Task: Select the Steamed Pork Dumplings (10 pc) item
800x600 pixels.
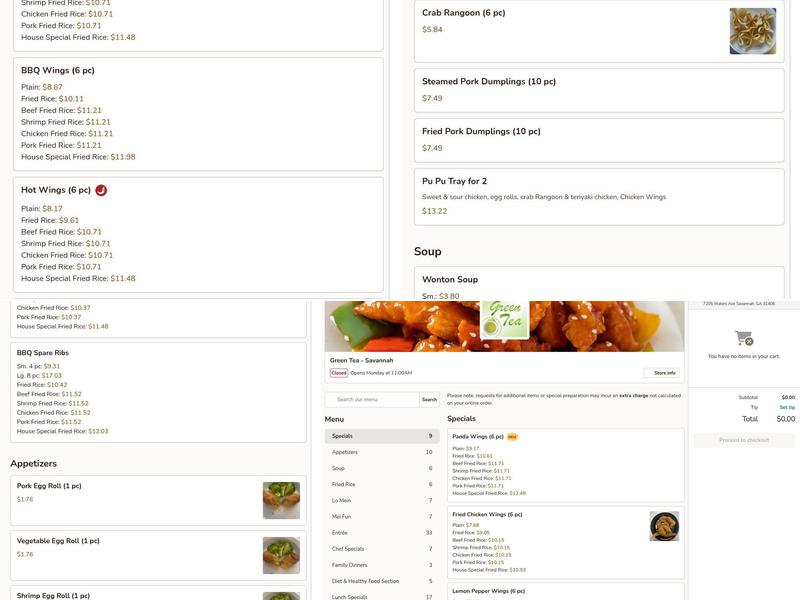Action: pyautogui.click(x=599, y=90)
